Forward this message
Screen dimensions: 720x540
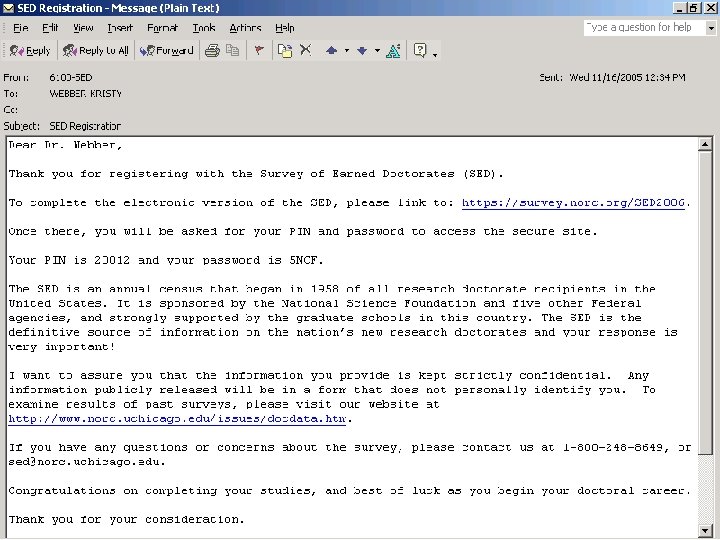point(166,51)
